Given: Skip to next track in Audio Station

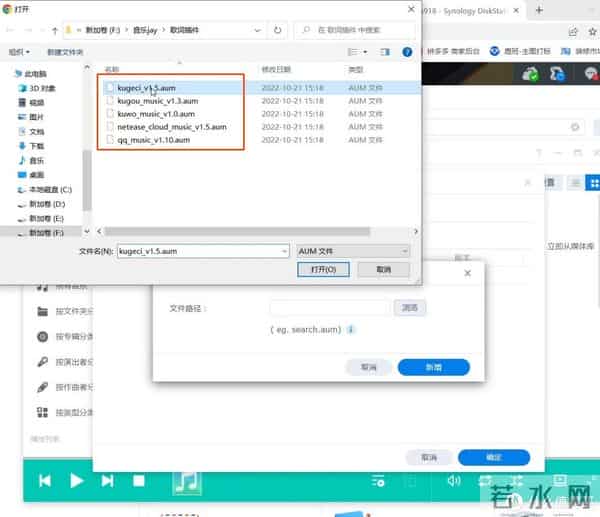Looking at the screenshot, I should [x=107, y=481].
